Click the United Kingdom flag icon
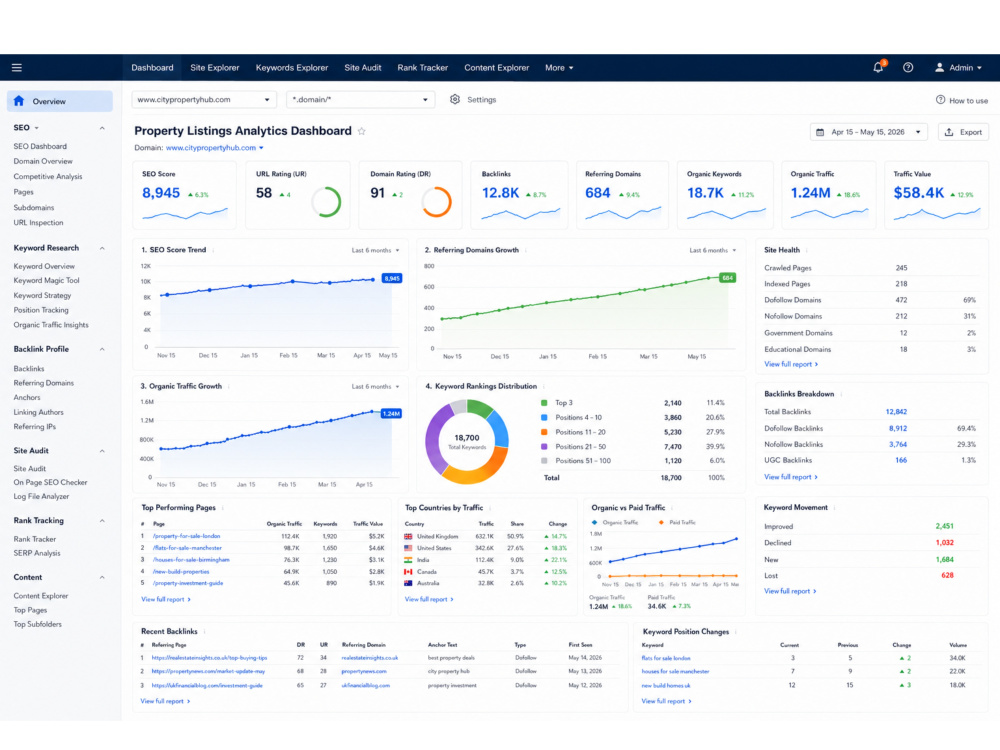Screen dimensions: 1000x750 [x=408, y=536]
